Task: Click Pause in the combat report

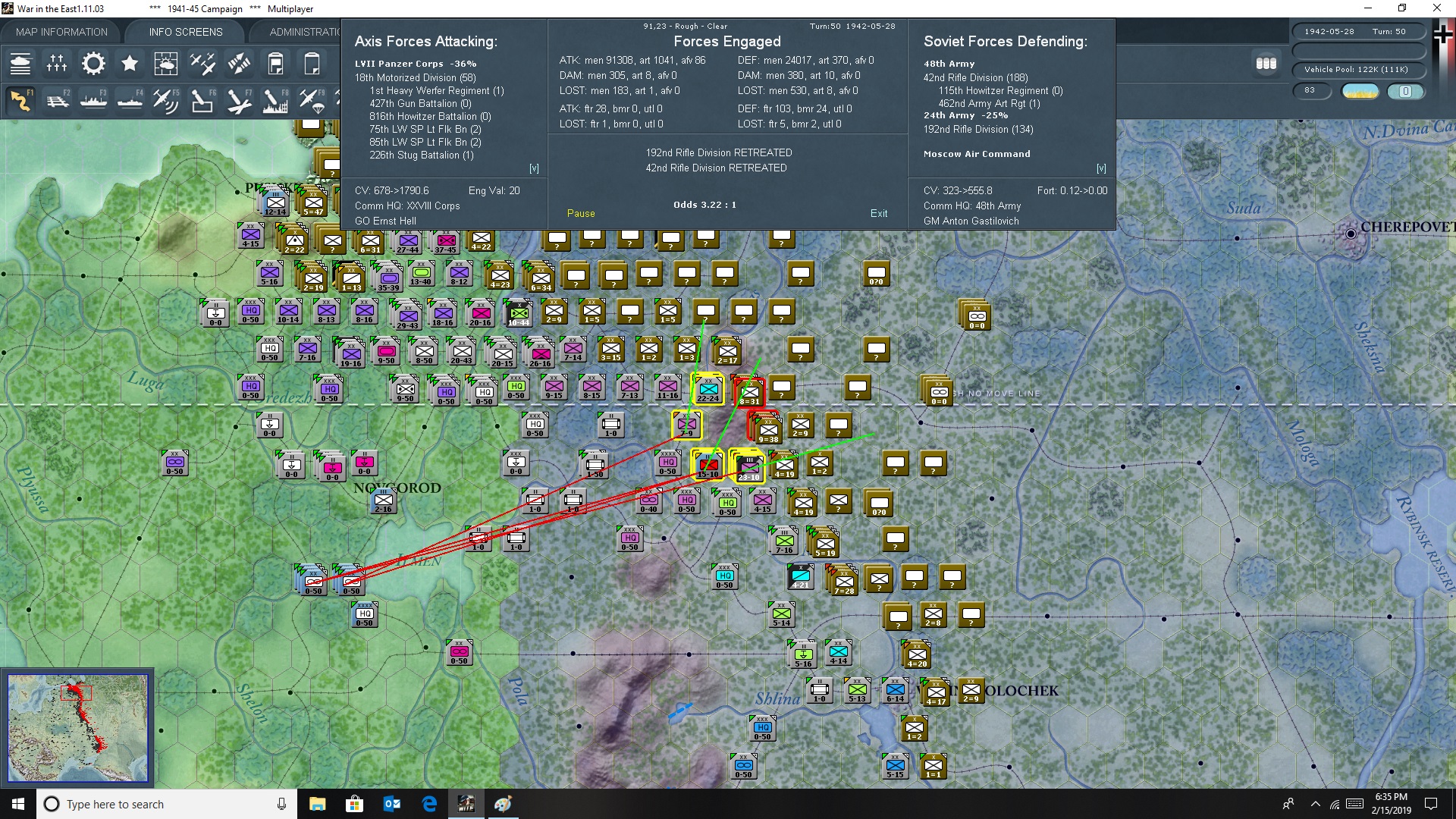Action: pyautogui.click(x=581, y=213)
